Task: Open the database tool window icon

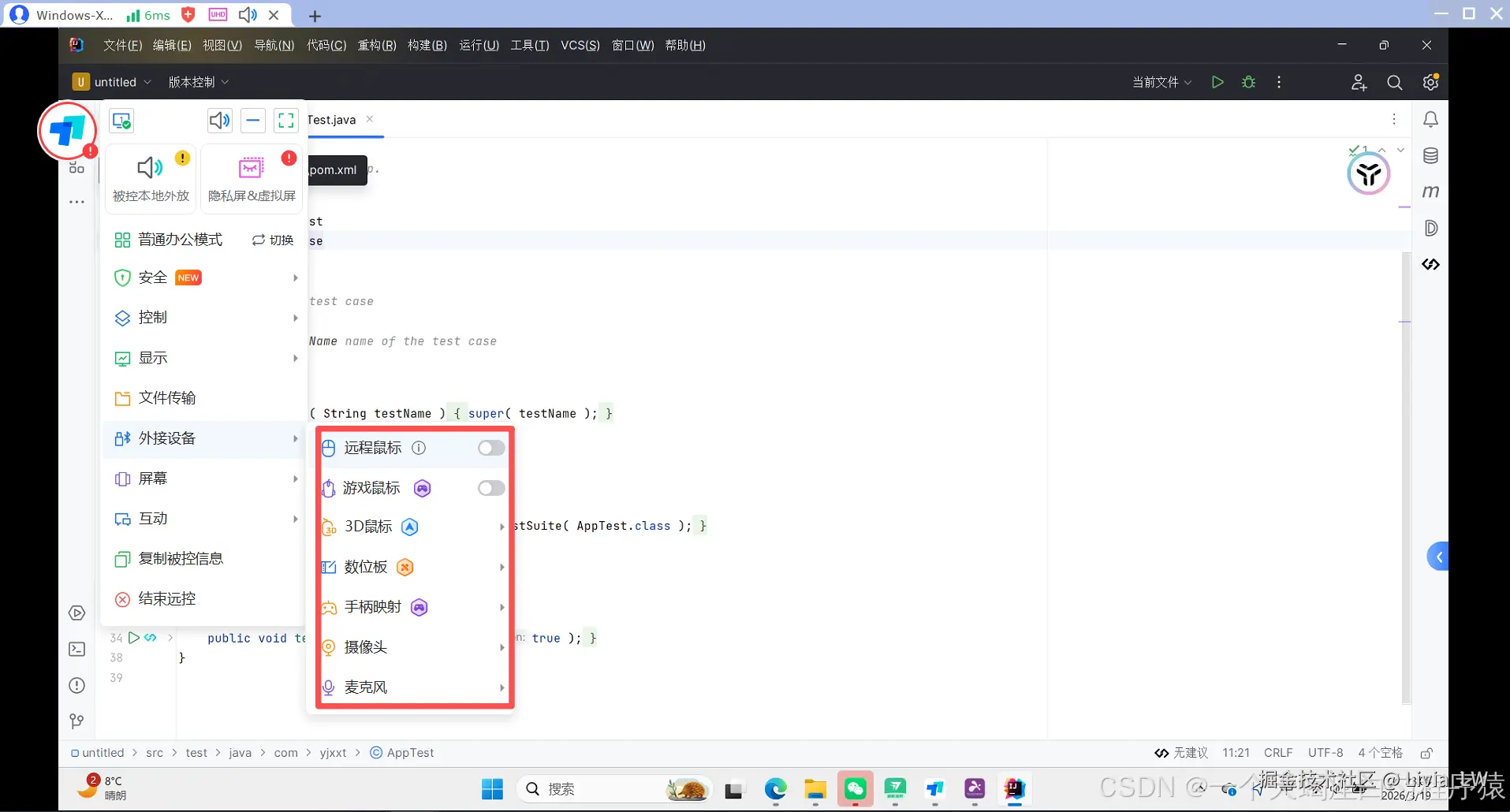Action: coord(1430,155)
